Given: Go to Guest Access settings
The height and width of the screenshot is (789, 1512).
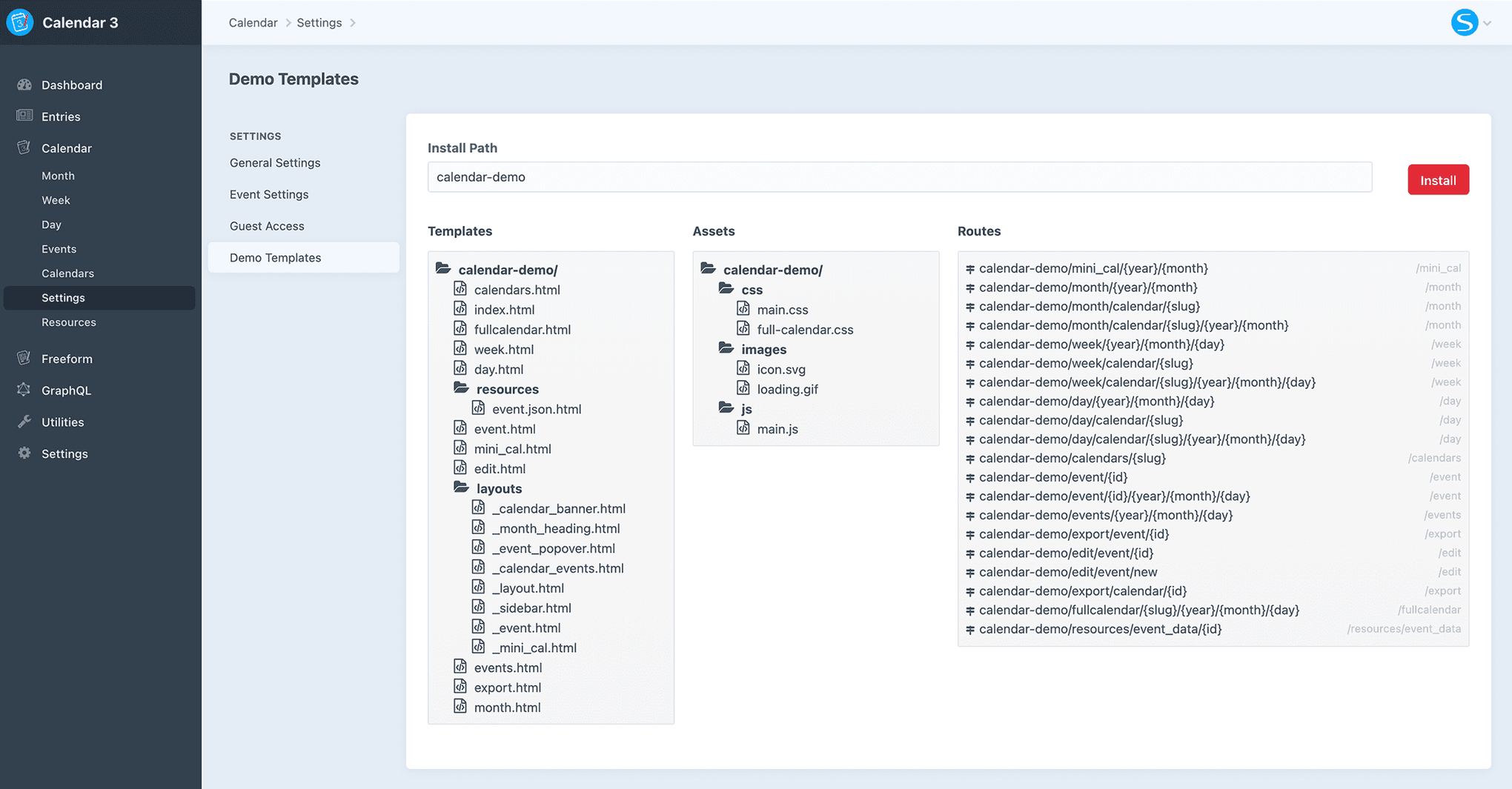Looking at the screenshot, I should coord(267,226).
